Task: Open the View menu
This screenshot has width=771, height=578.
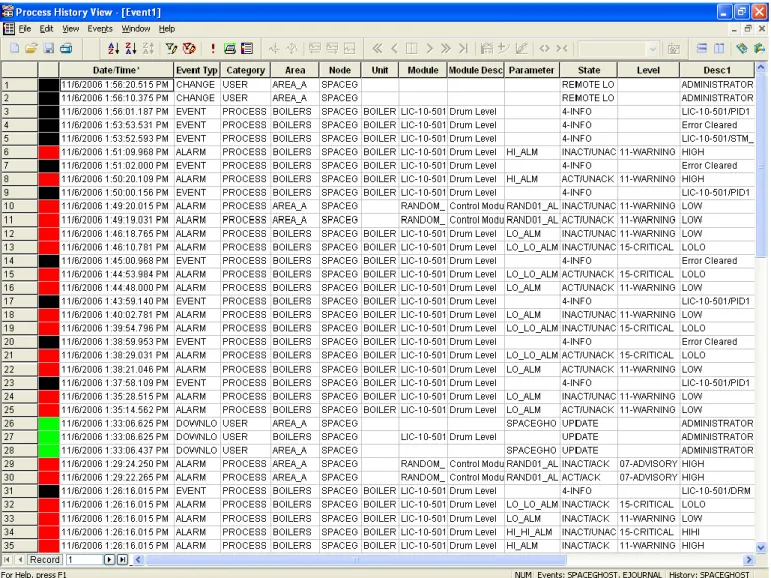Action: (x=70, y=29)
